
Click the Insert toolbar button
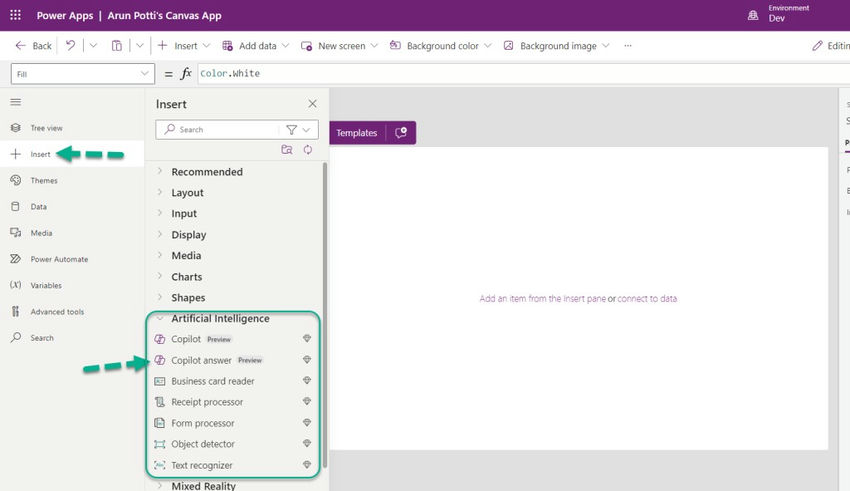click(183, 46)
